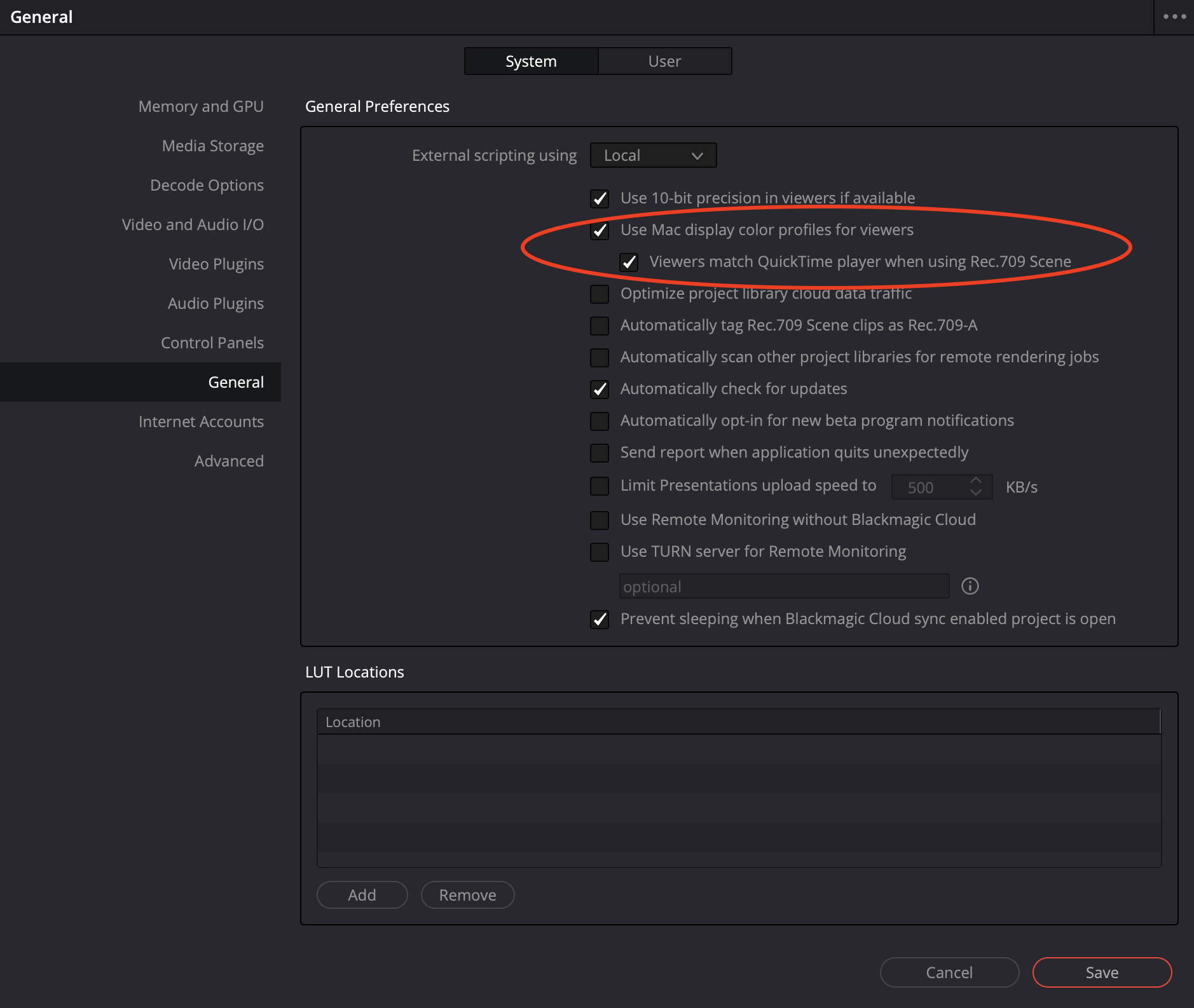Screen dimensions: 1194x1008
Task: Click Add under LUT Locations
Action: click(362, 895)
